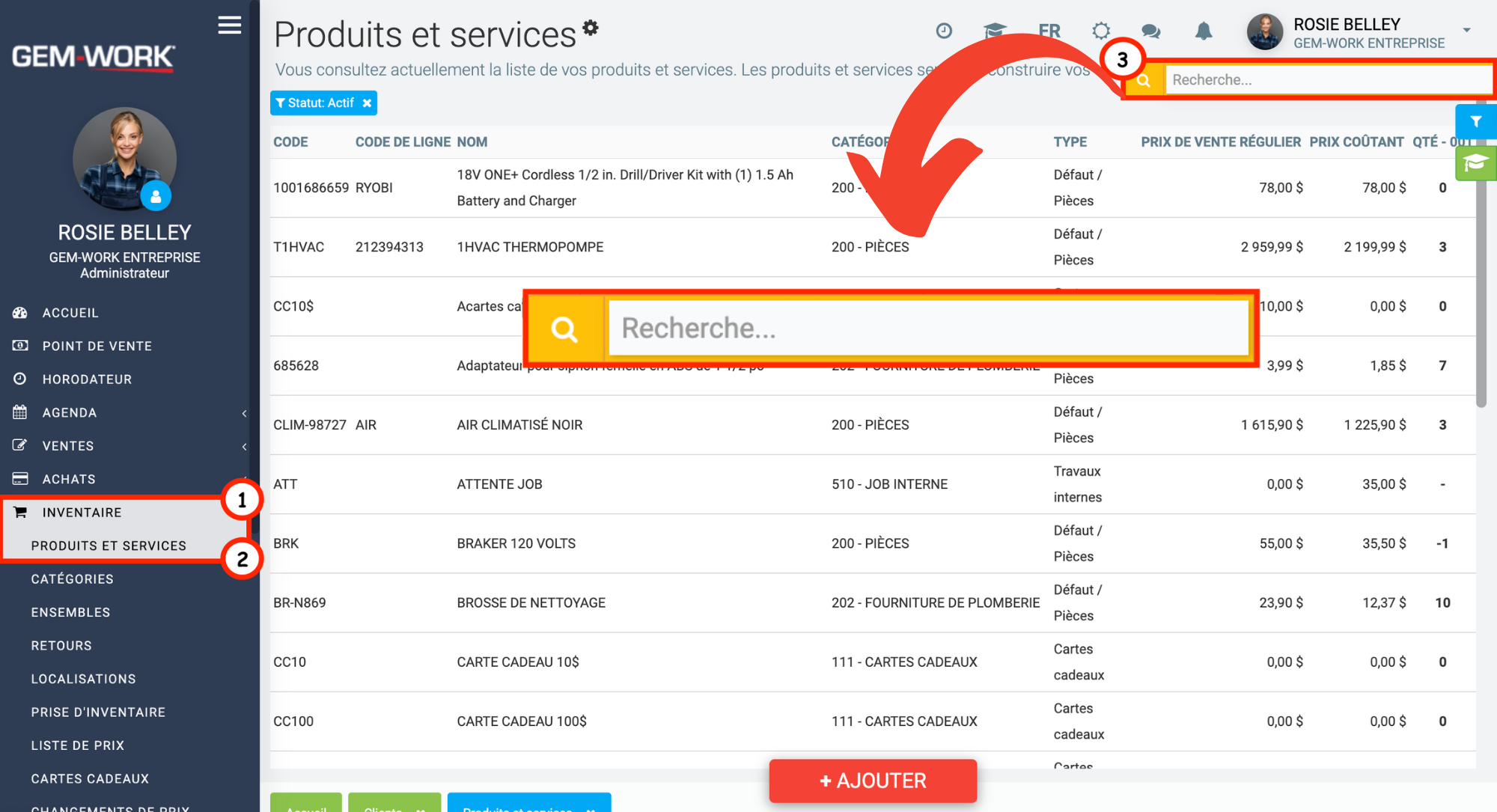
Task: Click the blue filter funnel button
Action: point(1475,121)
